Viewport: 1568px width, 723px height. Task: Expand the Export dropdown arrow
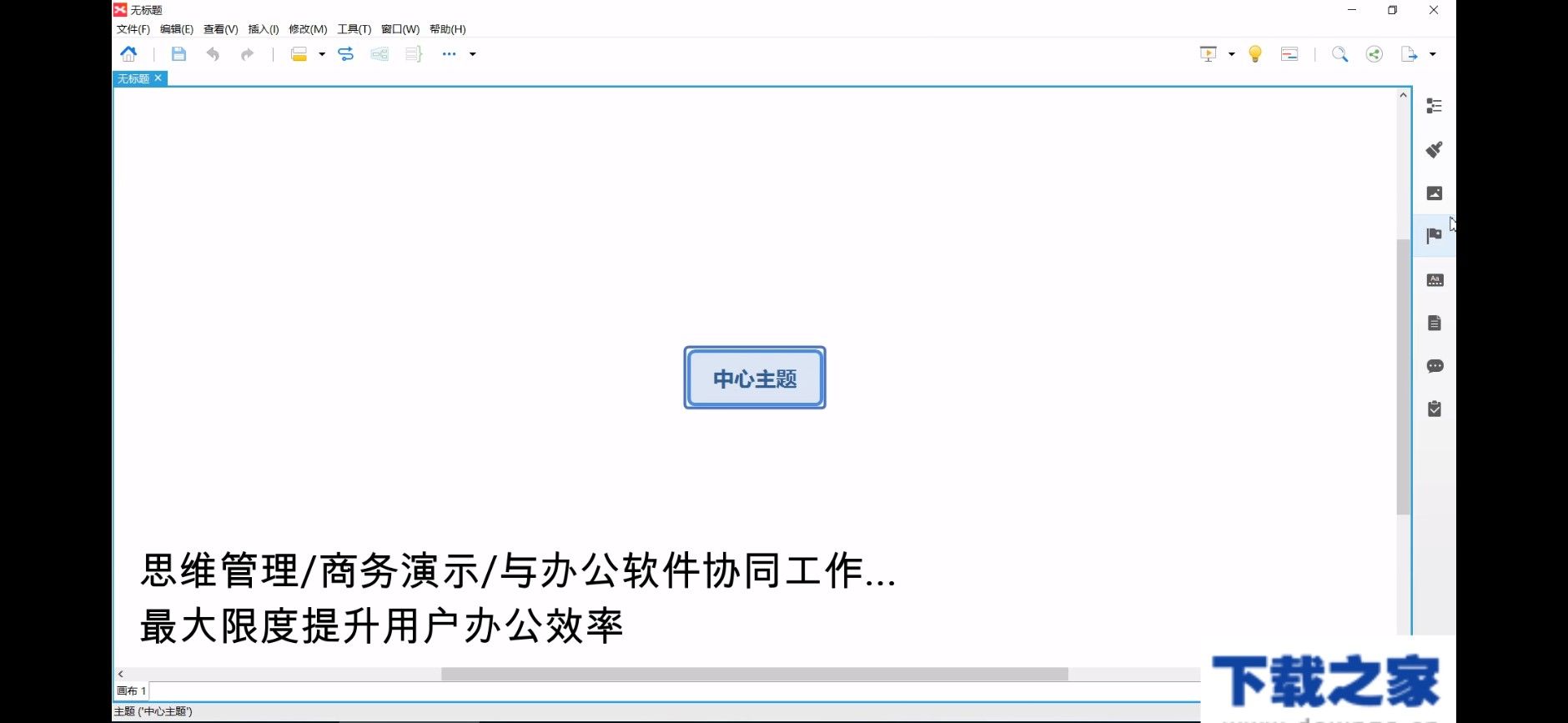pyautogui.click(x=1433, y=54)
